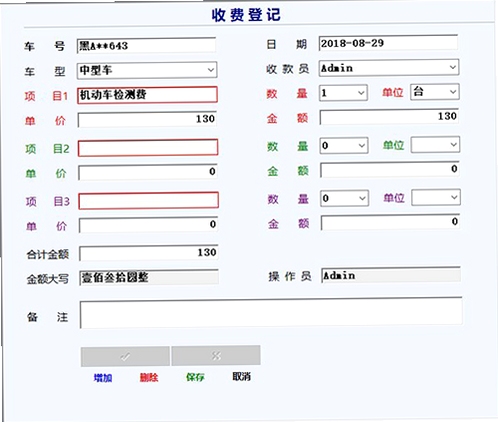Viewport: 498px width, 422px height.
Task: Click the gray checkmark confirm button
Action: tap(125, 356)
